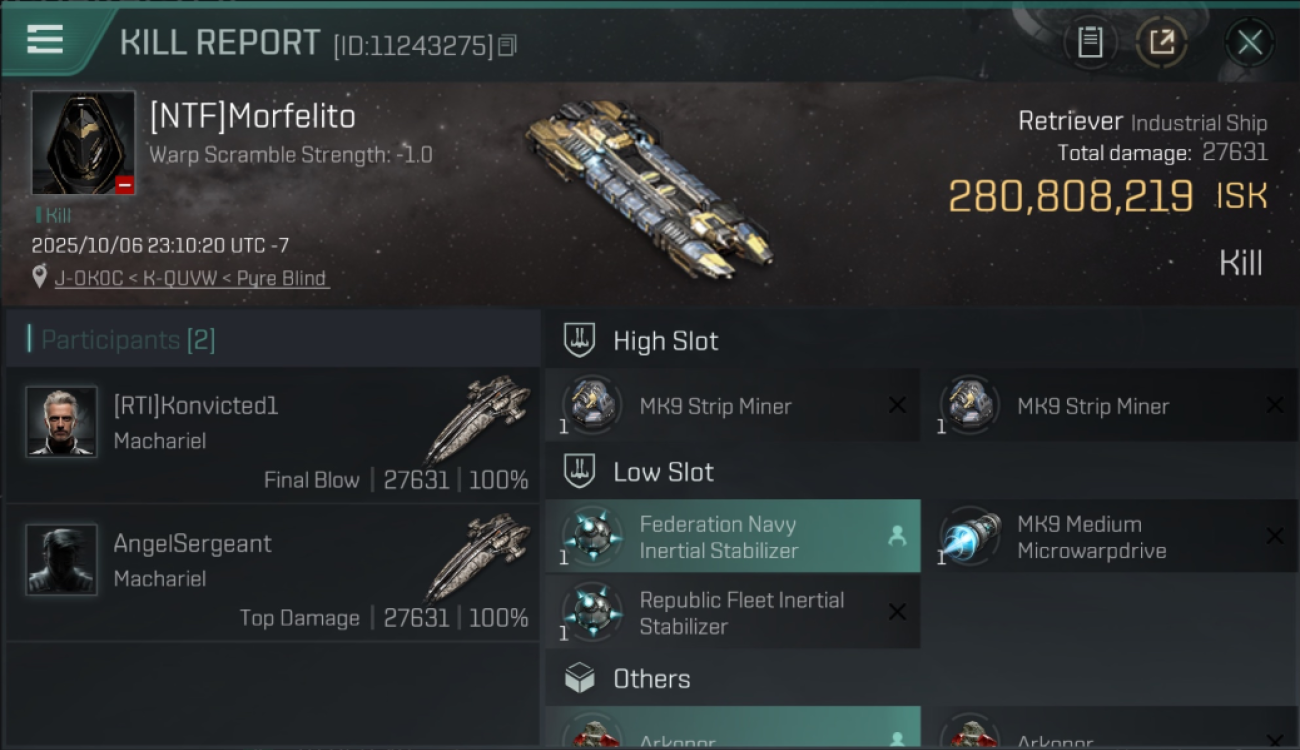Select the AngelSergeant participant row
The width and height of the screenshot is (1300, 750).
(272, 574)
